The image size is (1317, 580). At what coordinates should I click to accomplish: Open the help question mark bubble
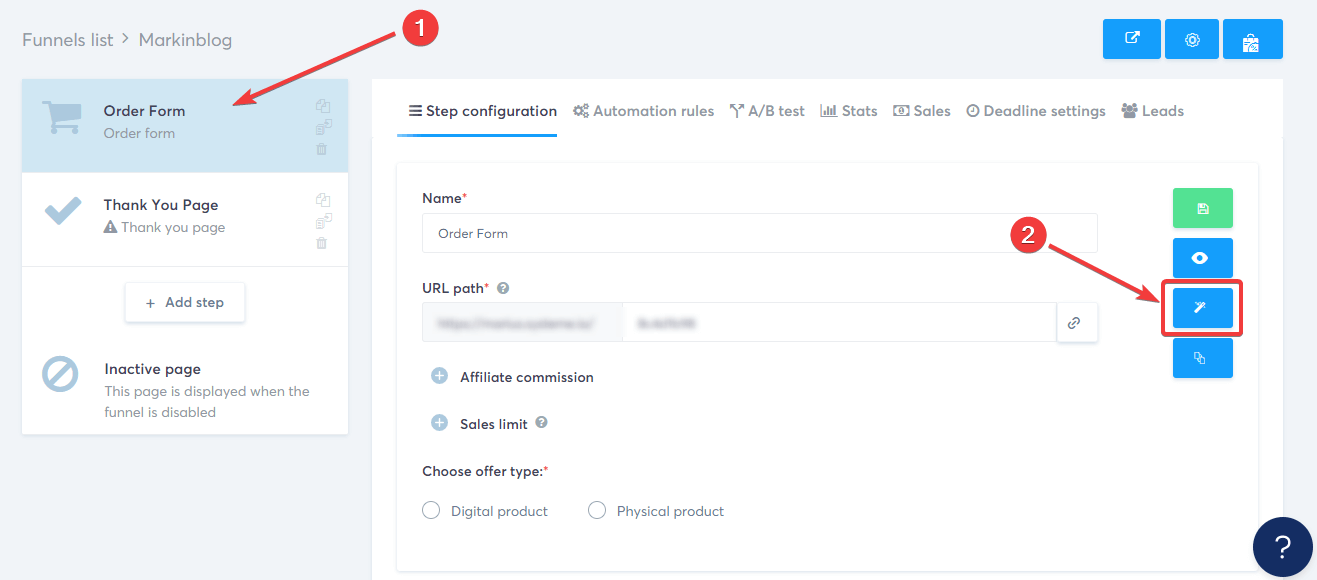click(x=1283, y=547)
